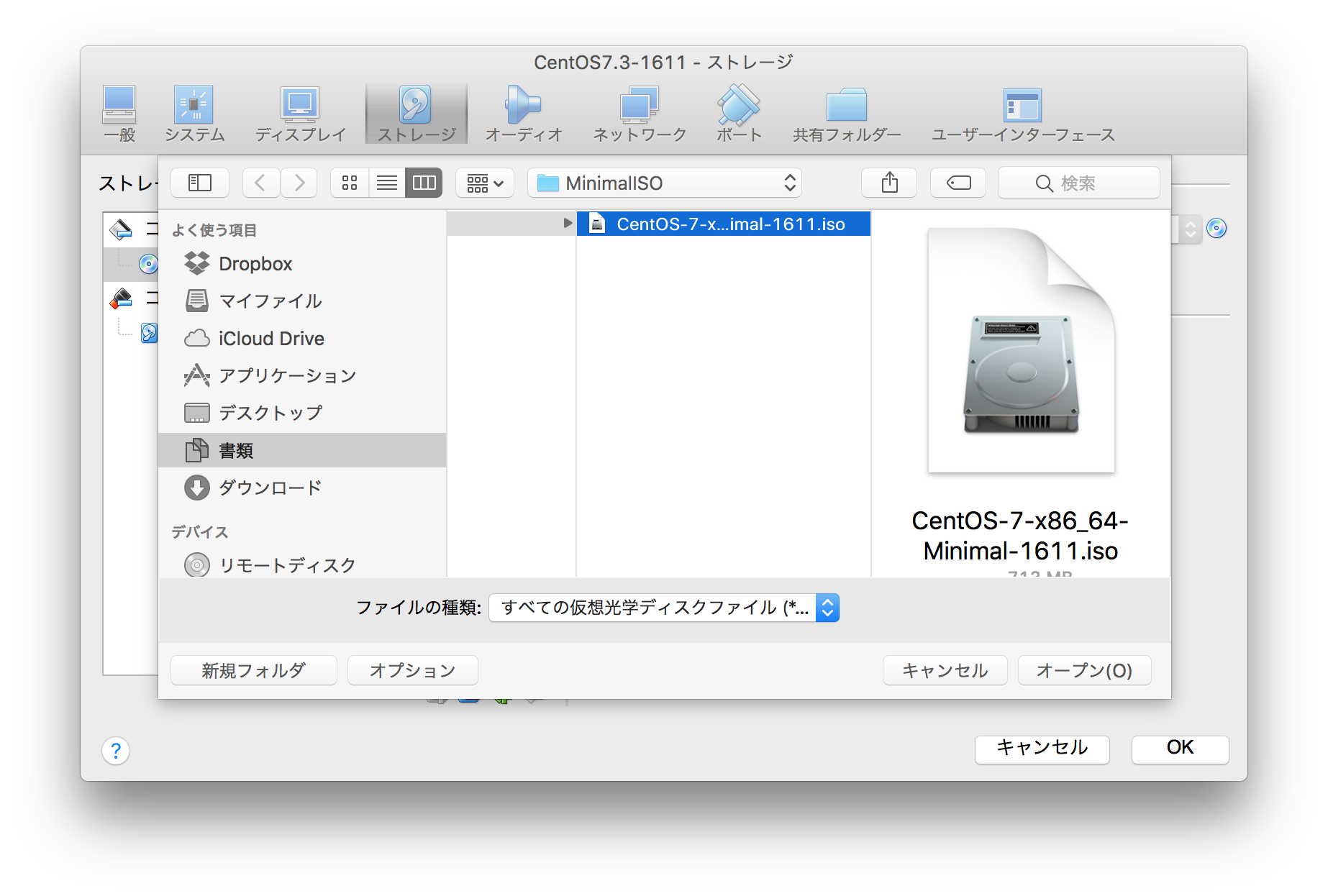
Task: Open the ダウンロード sidebar folder
Action: point(270,488)
